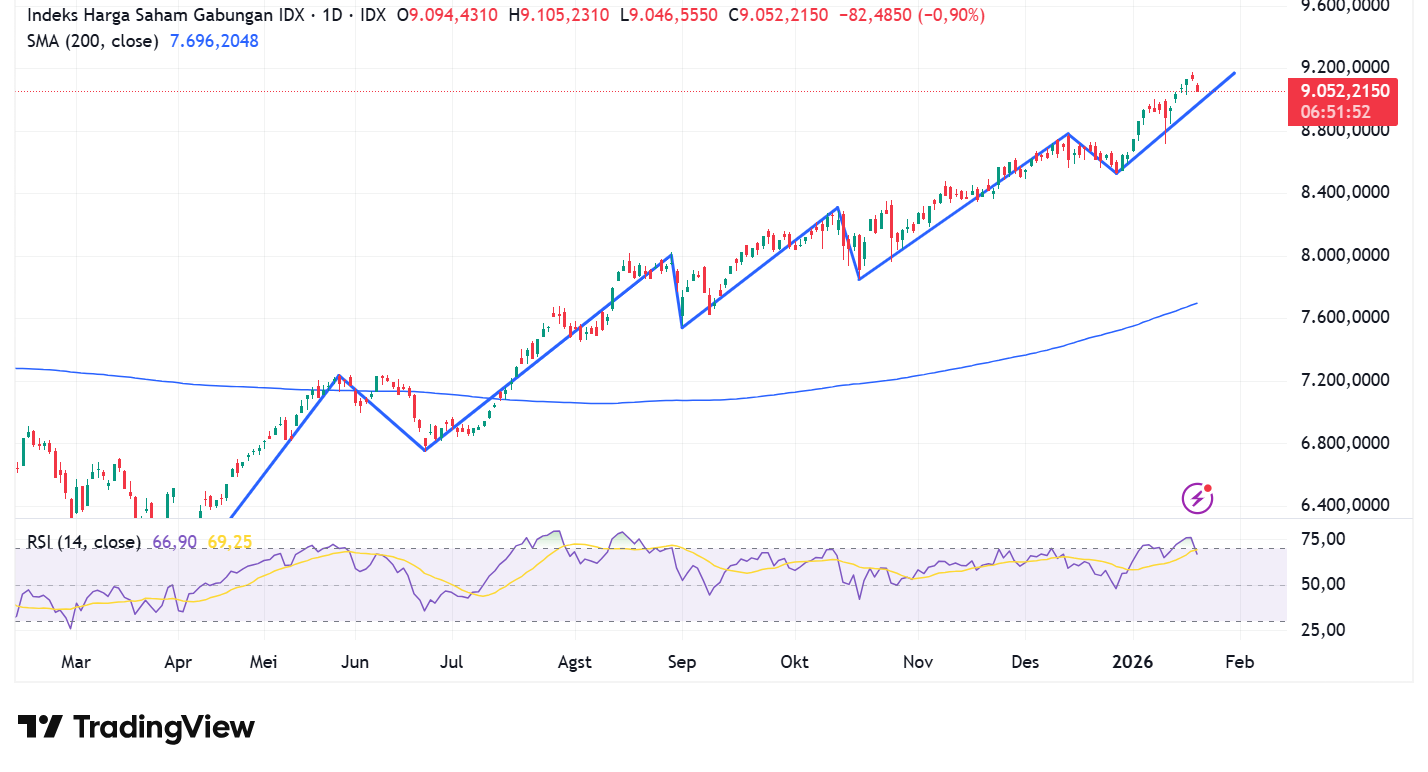Click the red notification dot on the Spark icon
This screenshot has width=1428, height=772.
1208,486
